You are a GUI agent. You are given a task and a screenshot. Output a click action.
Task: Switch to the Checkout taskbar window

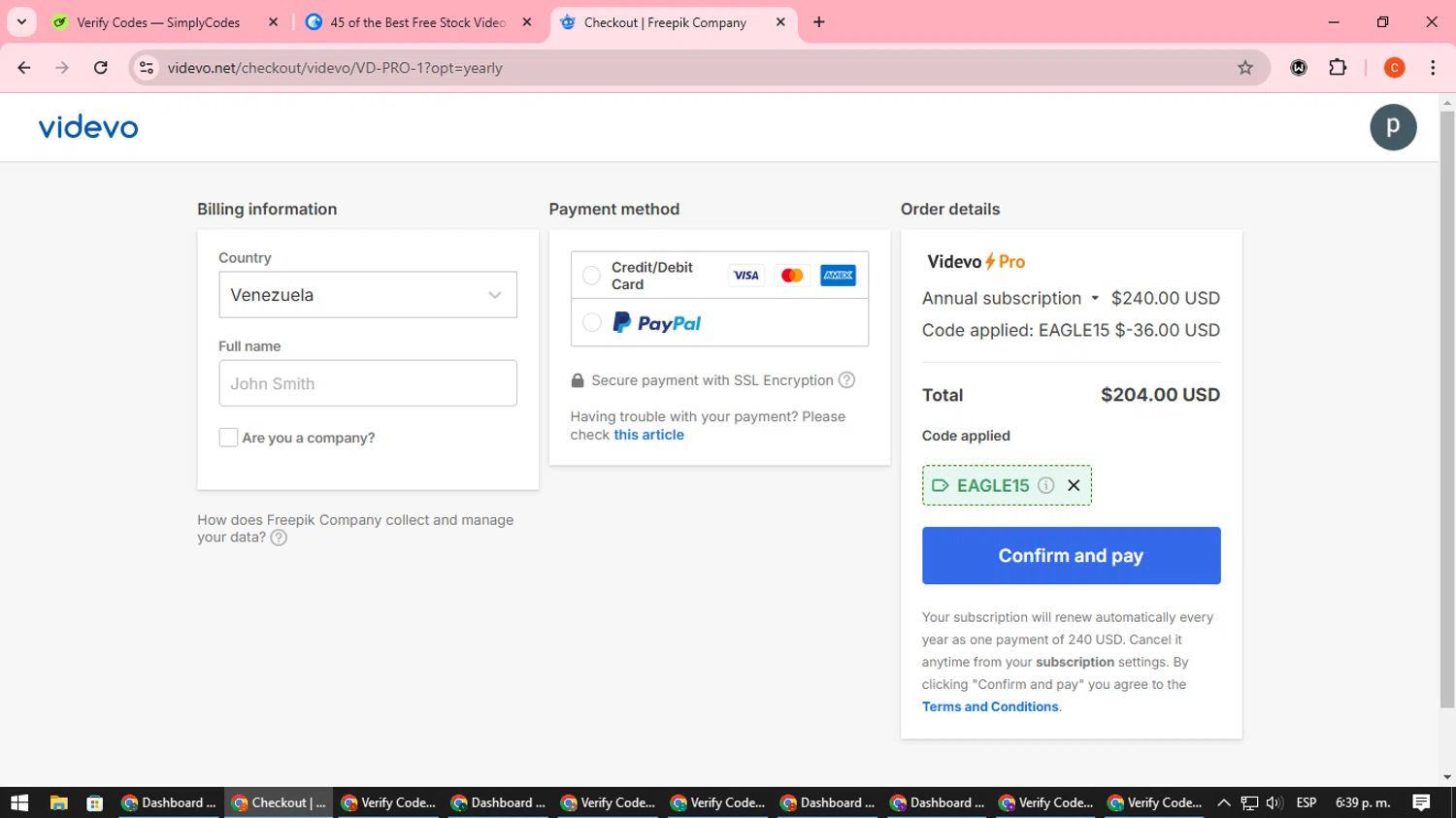coord(280,802)
